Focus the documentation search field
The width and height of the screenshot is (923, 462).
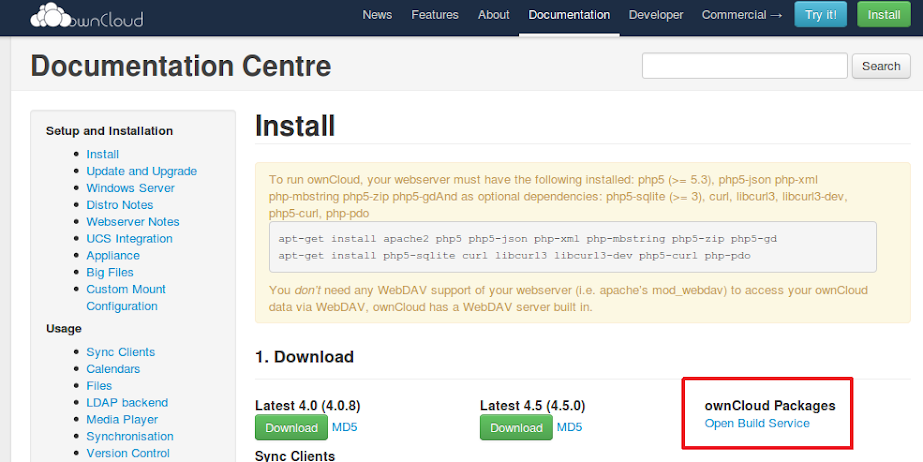click(x=745, y=66)
